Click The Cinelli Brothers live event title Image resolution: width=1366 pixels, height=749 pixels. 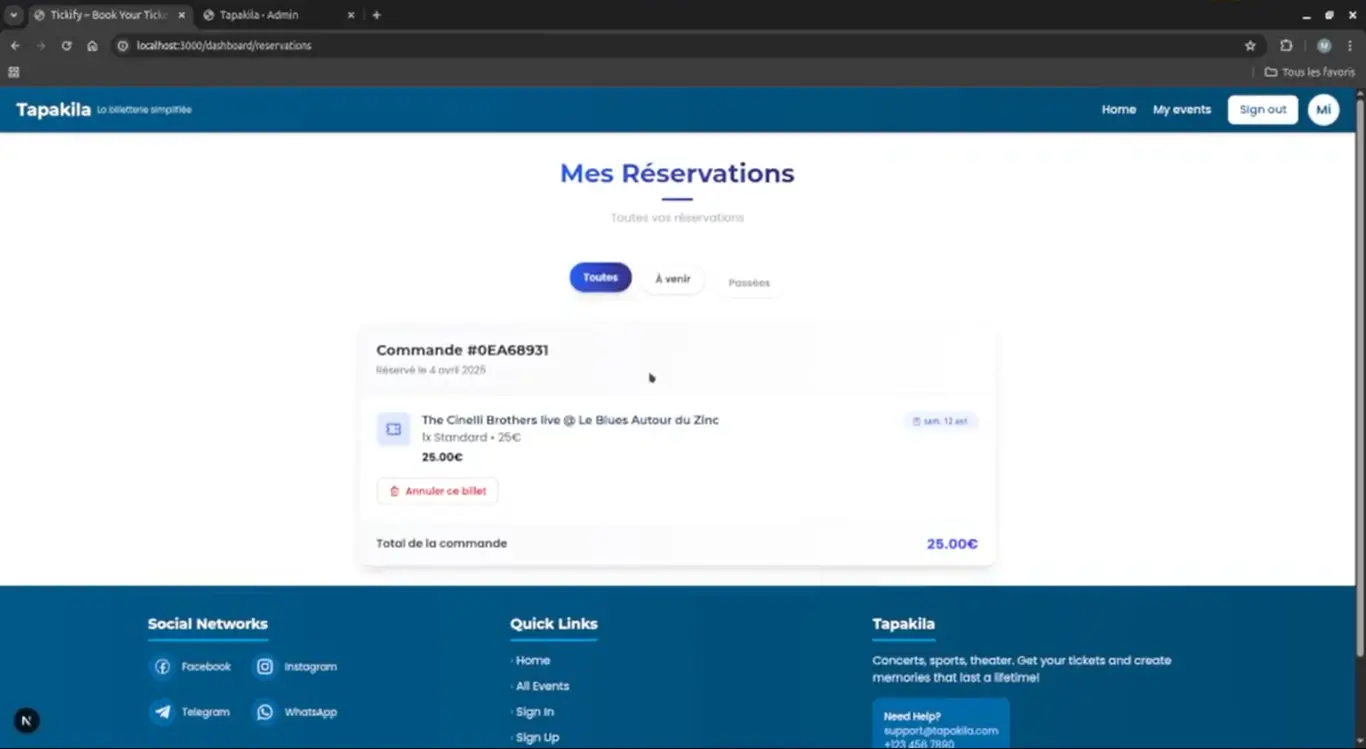coord(570,420)
